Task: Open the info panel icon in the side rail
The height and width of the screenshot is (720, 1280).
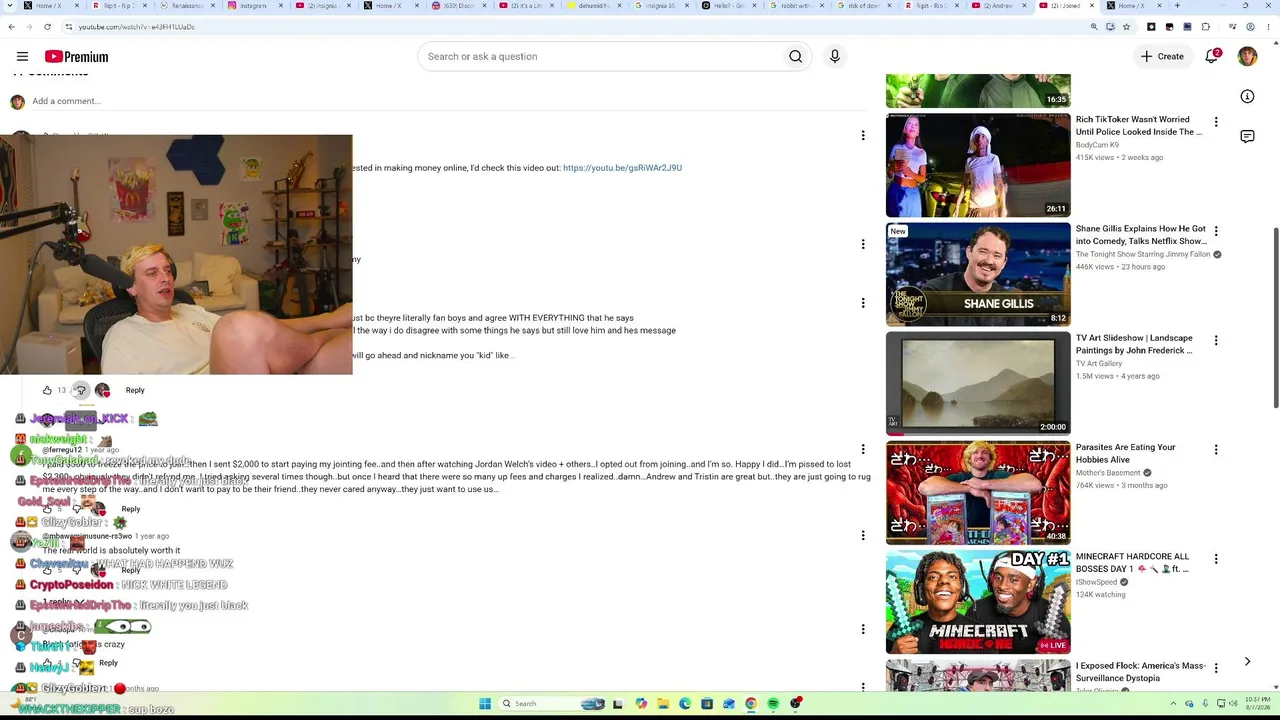Action: (x=1247, y=97)
